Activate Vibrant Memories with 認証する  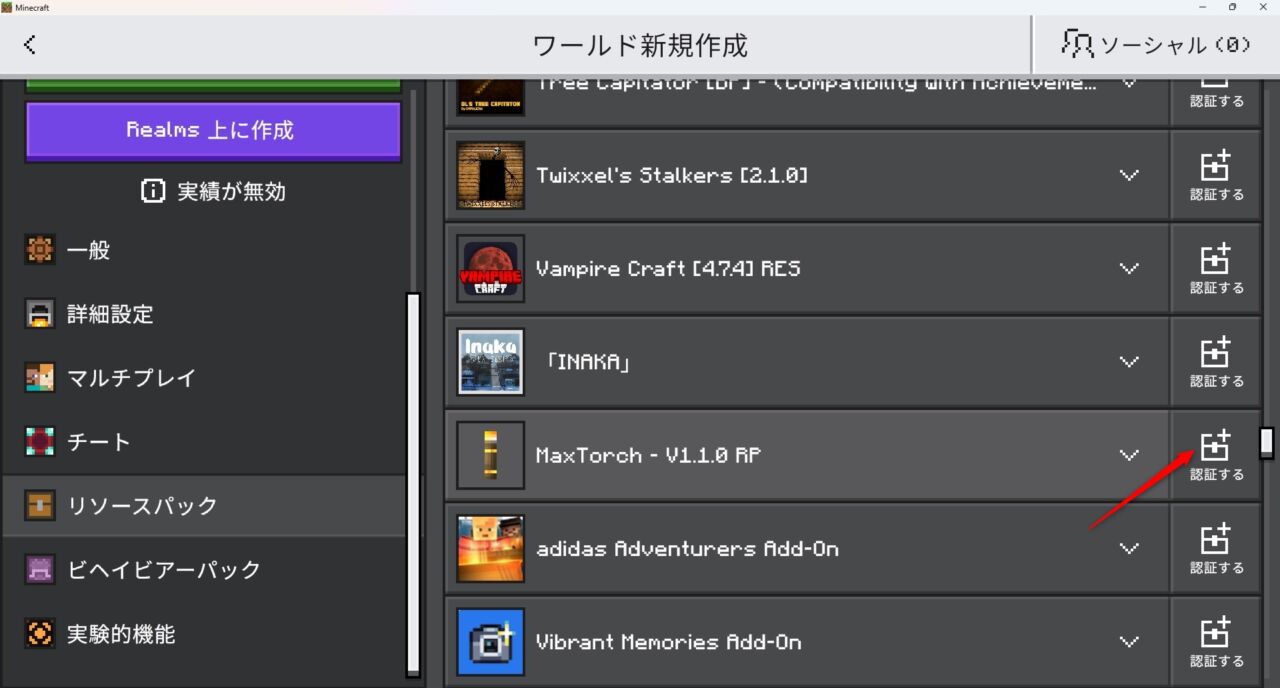[x=1216, y=642]
